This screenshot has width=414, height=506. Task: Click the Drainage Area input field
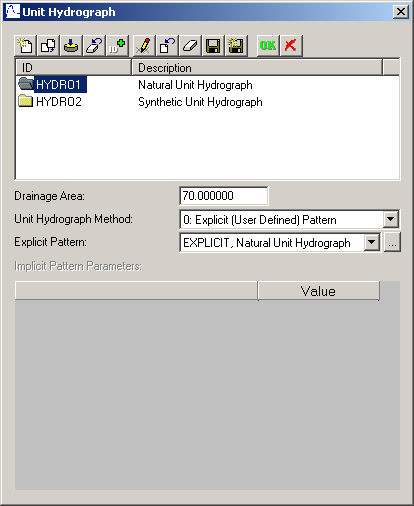223,196
